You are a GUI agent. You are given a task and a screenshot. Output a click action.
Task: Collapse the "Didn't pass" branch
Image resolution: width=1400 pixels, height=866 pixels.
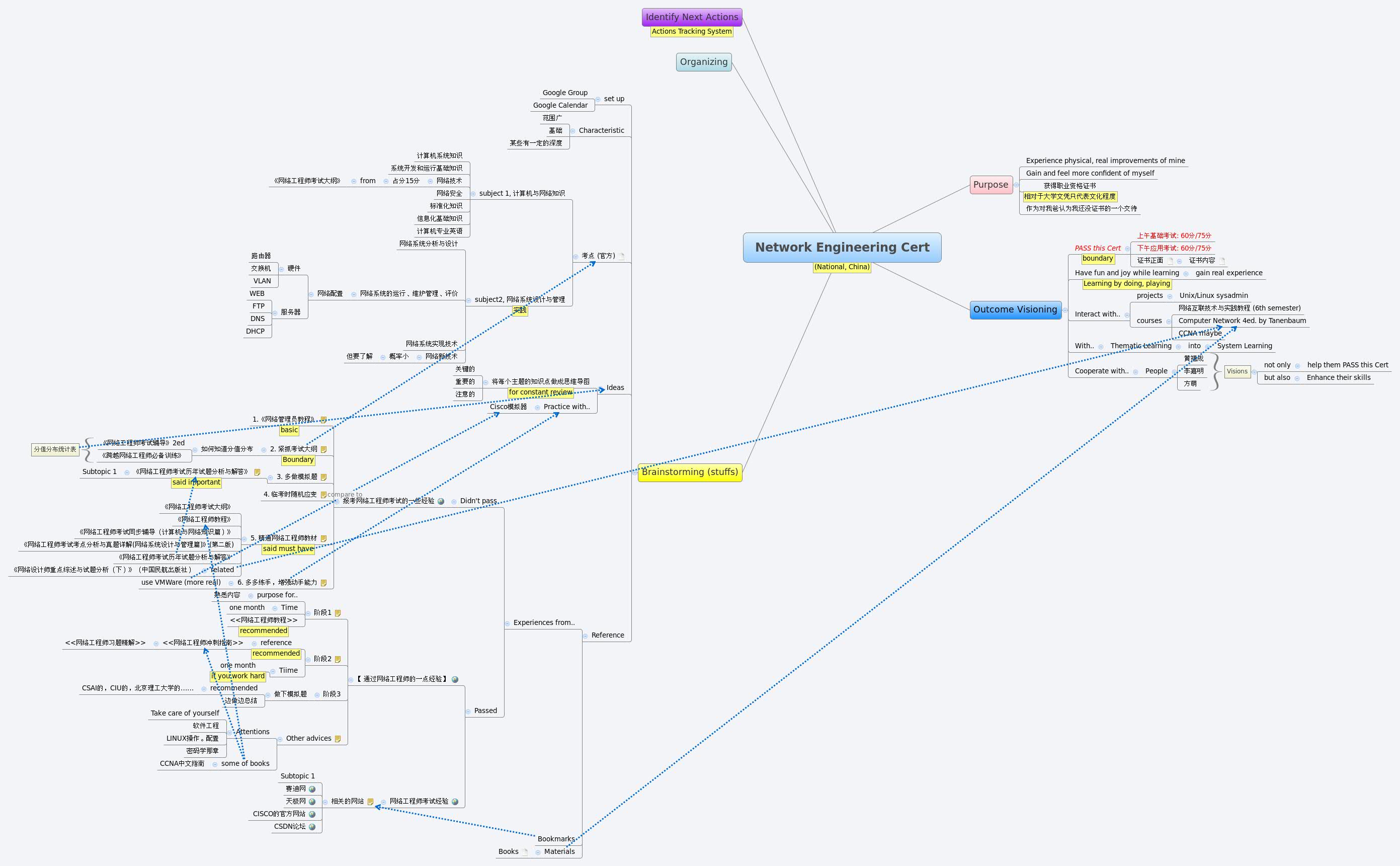[454, 502]
